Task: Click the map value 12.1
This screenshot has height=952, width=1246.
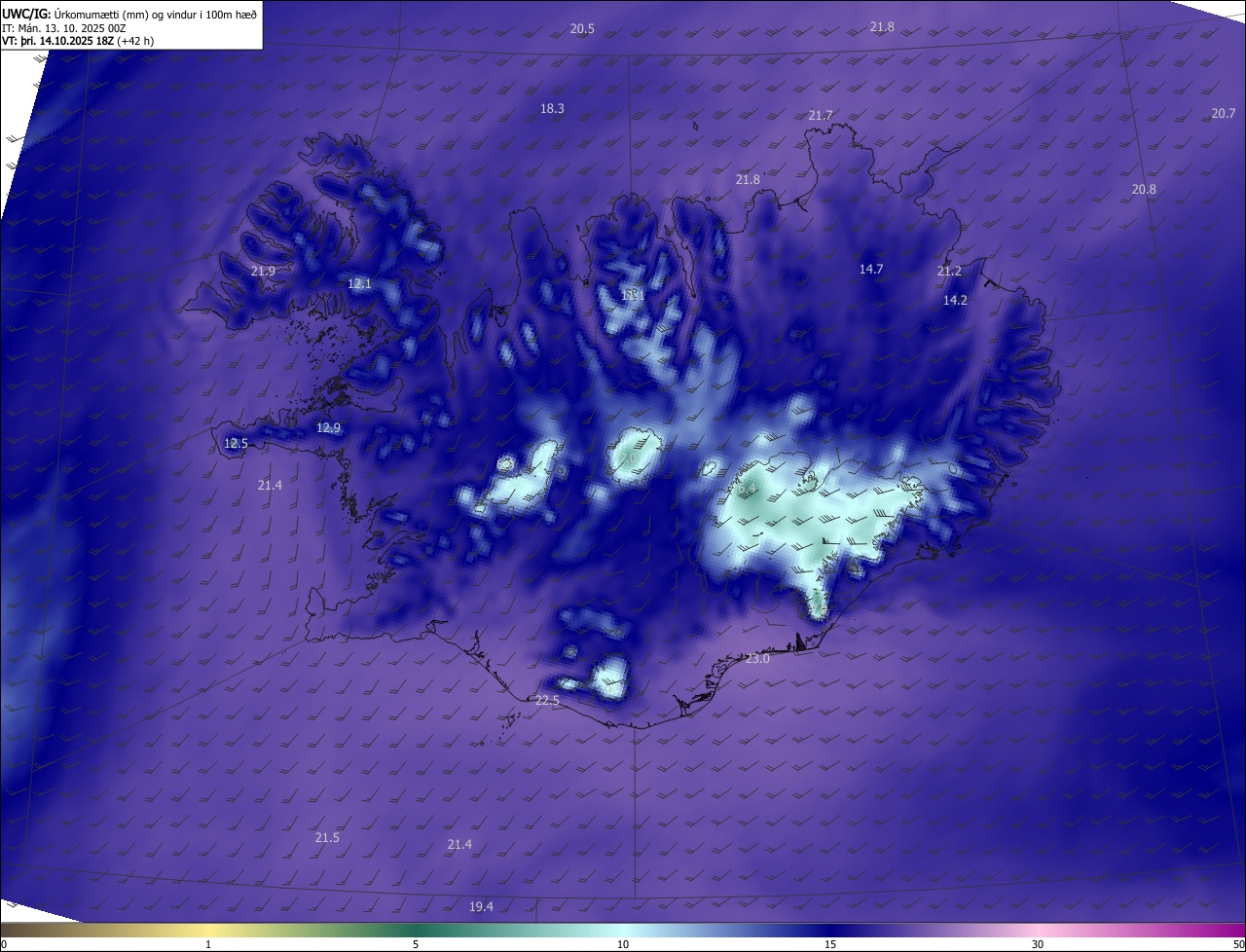Action: coord(359,284)
